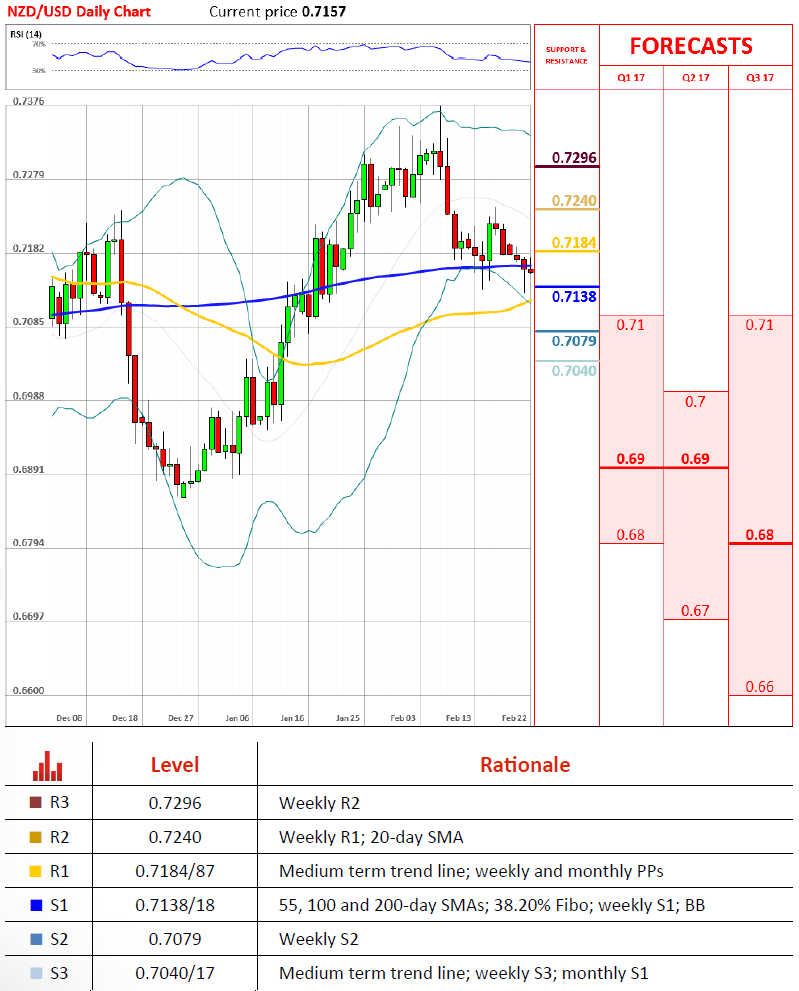This screenshot has height=991, width=799.
Task: Click the R3 row label
Action: pos(59,803)
